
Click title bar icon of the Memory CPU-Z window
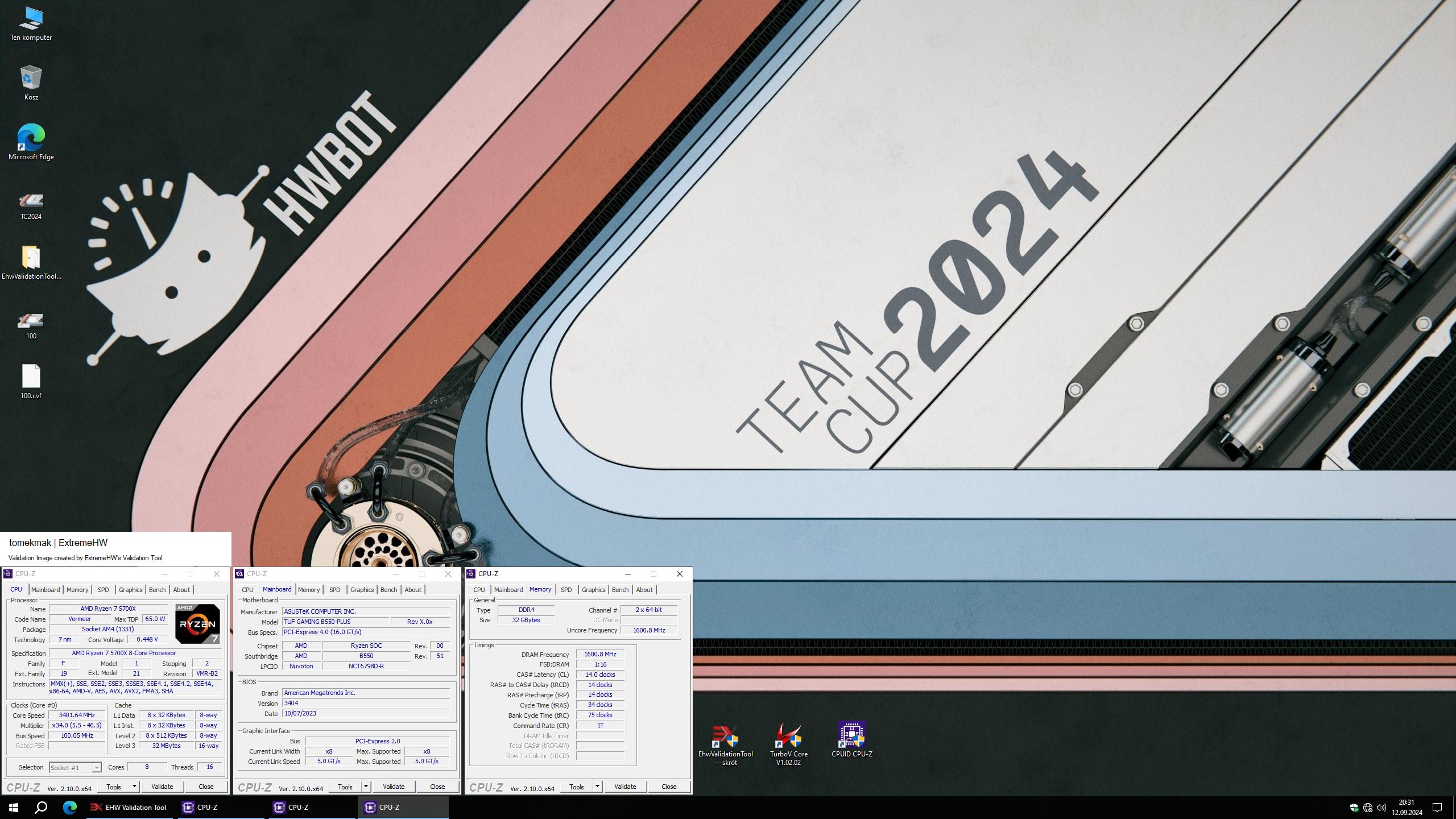[x=471, y=574]
